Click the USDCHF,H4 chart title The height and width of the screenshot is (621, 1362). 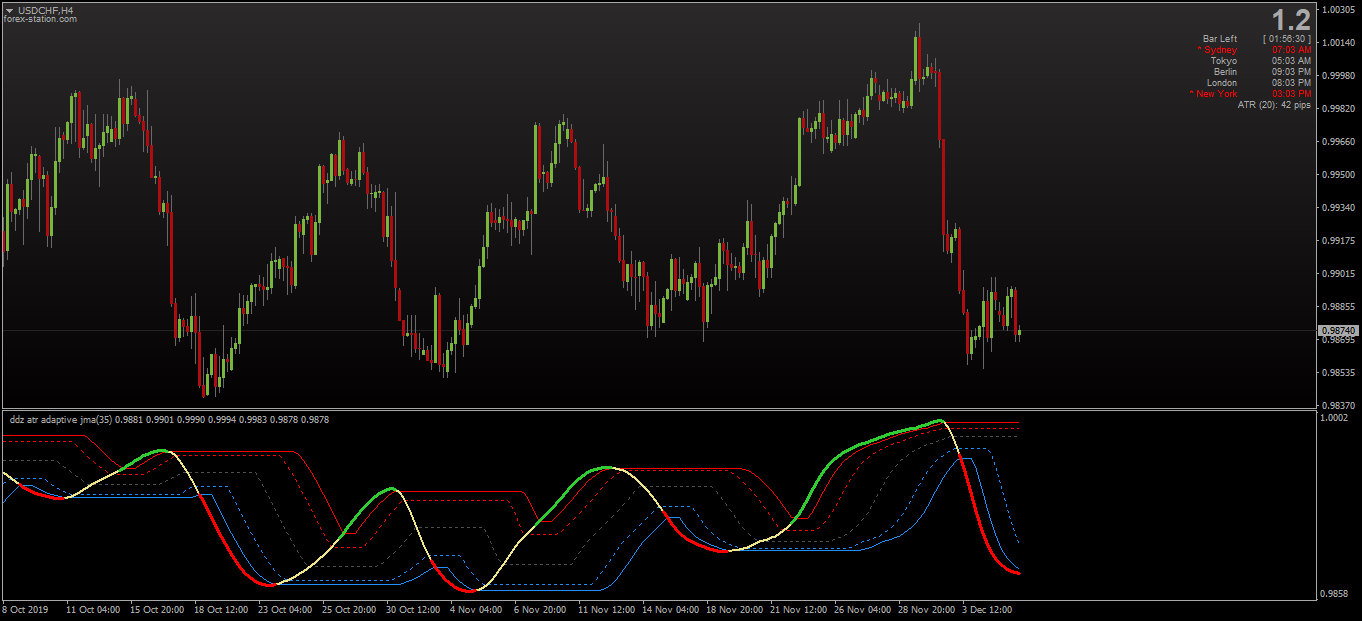[46, 10]
